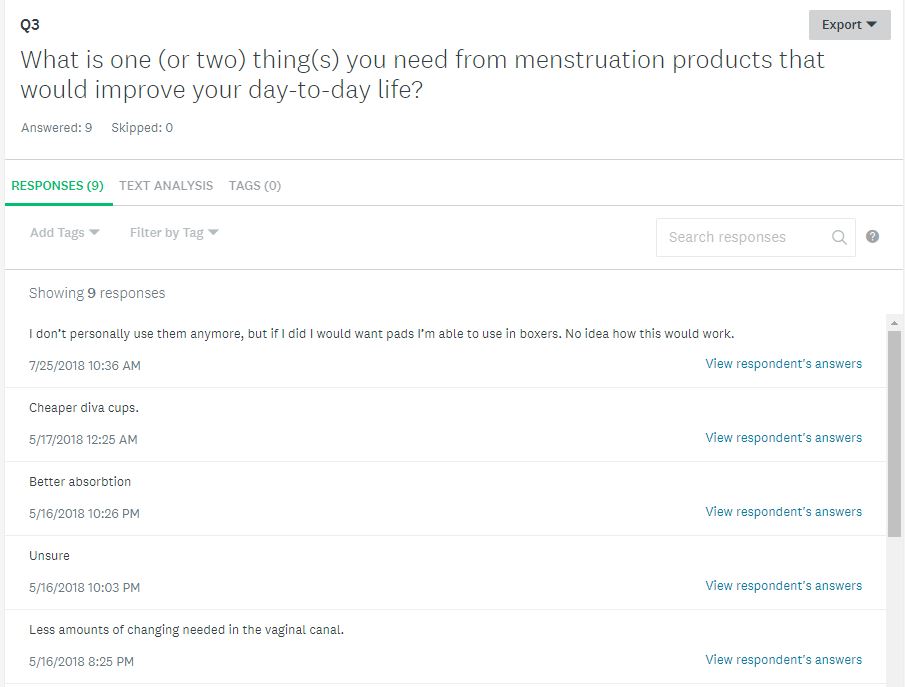View respondent's answers for vaginal canal response
Image resolution: width=905 pixels, height=687 pixels.
pyautogui.click(x=783, y=659)
